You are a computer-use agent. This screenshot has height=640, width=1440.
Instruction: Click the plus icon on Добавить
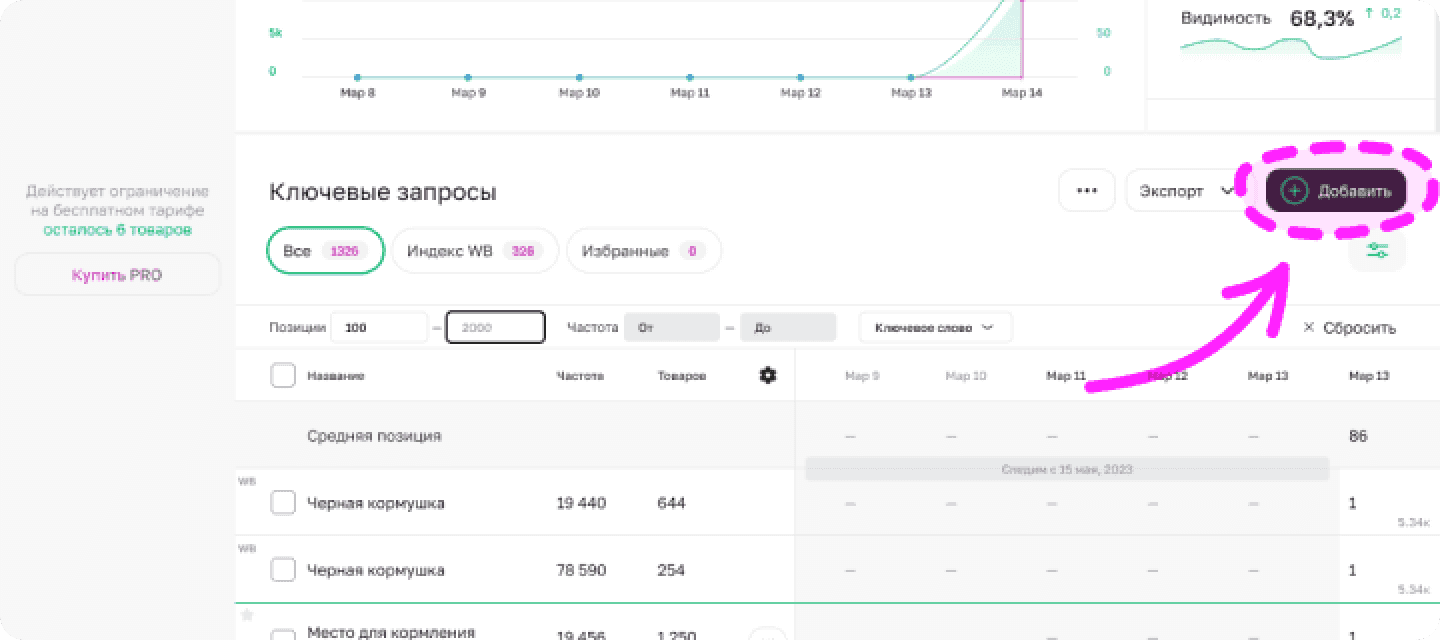click(x=1294, y=191)
